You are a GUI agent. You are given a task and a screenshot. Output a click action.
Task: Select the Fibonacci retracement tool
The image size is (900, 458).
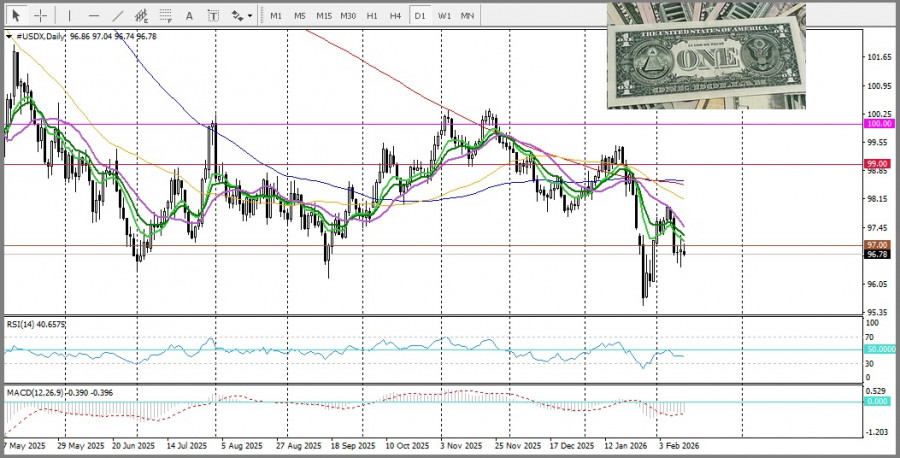pos(166,16)
